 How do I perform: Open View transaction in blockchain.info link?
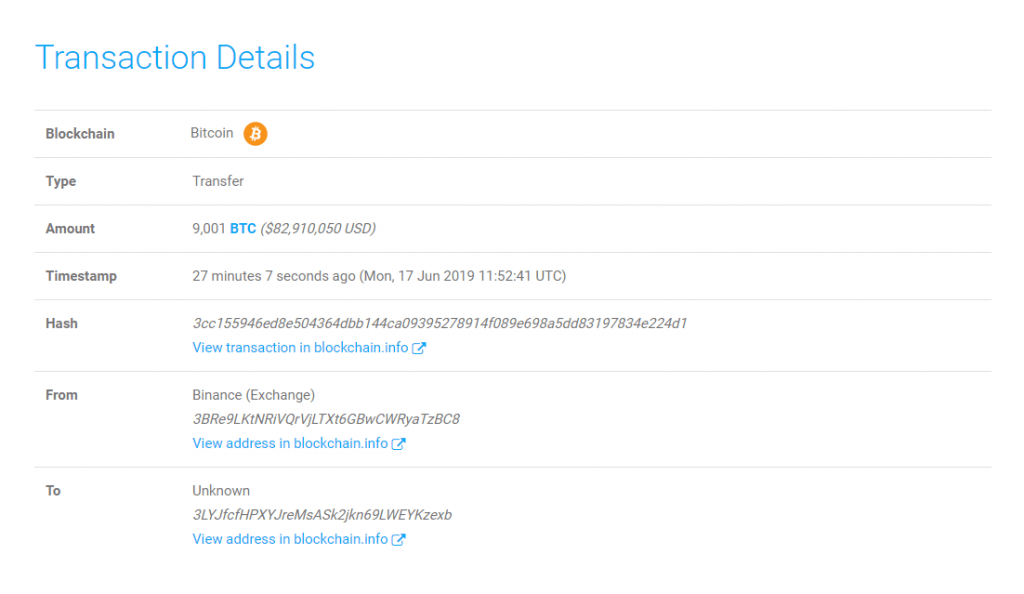(300, 348)
